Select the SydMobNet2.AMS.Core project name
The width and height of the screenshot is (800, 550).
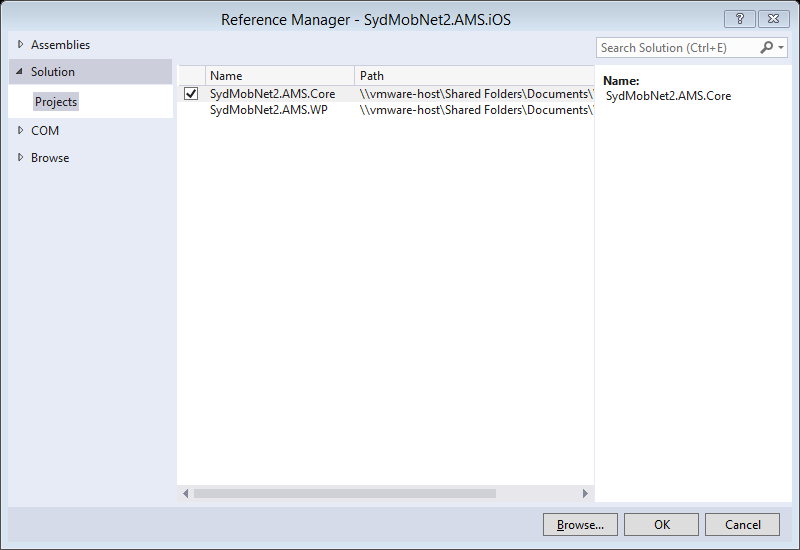click(x=272, y=94)
